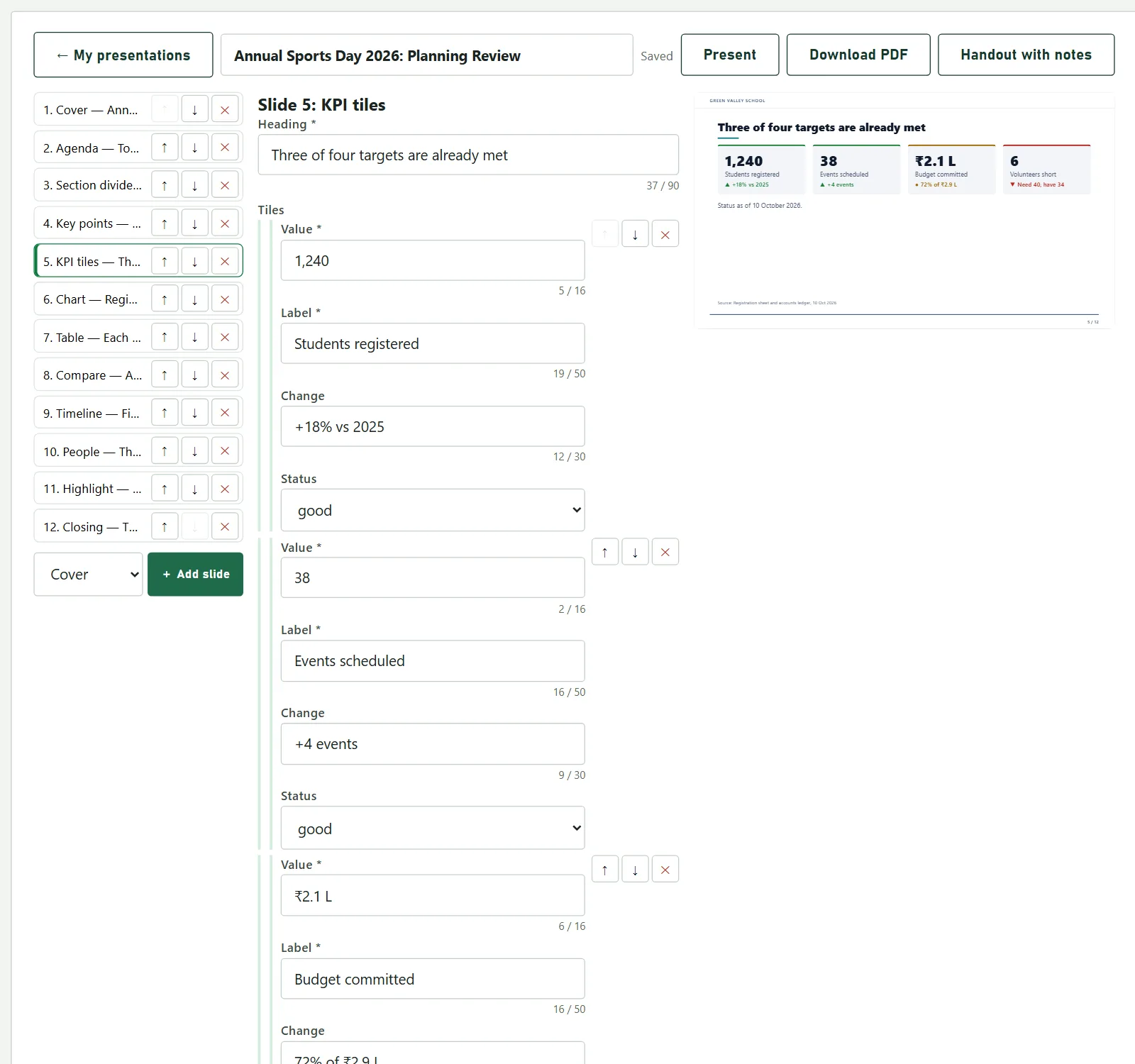This screenshot has width=1135, height=1064.
Task: Move slide 8 Compare down
Action: [194, 375]
